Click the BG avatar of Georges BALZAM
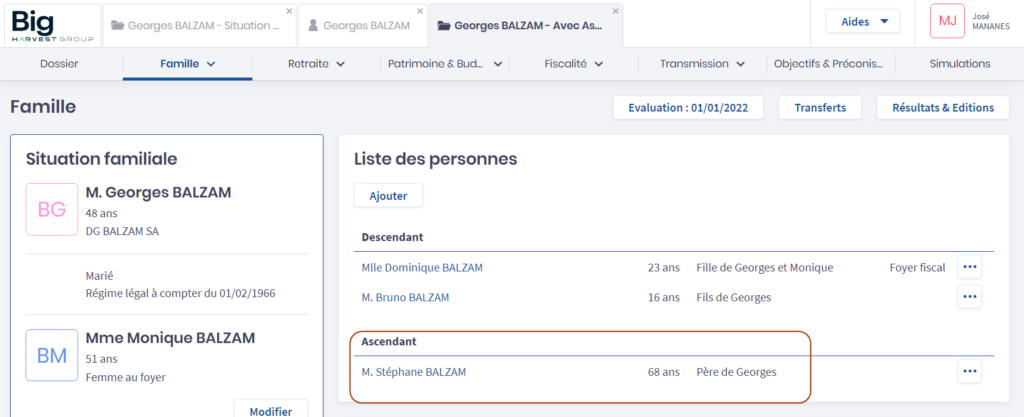Screen dimensions: 1024x417 pyautogui.click(x=51, y=209)
